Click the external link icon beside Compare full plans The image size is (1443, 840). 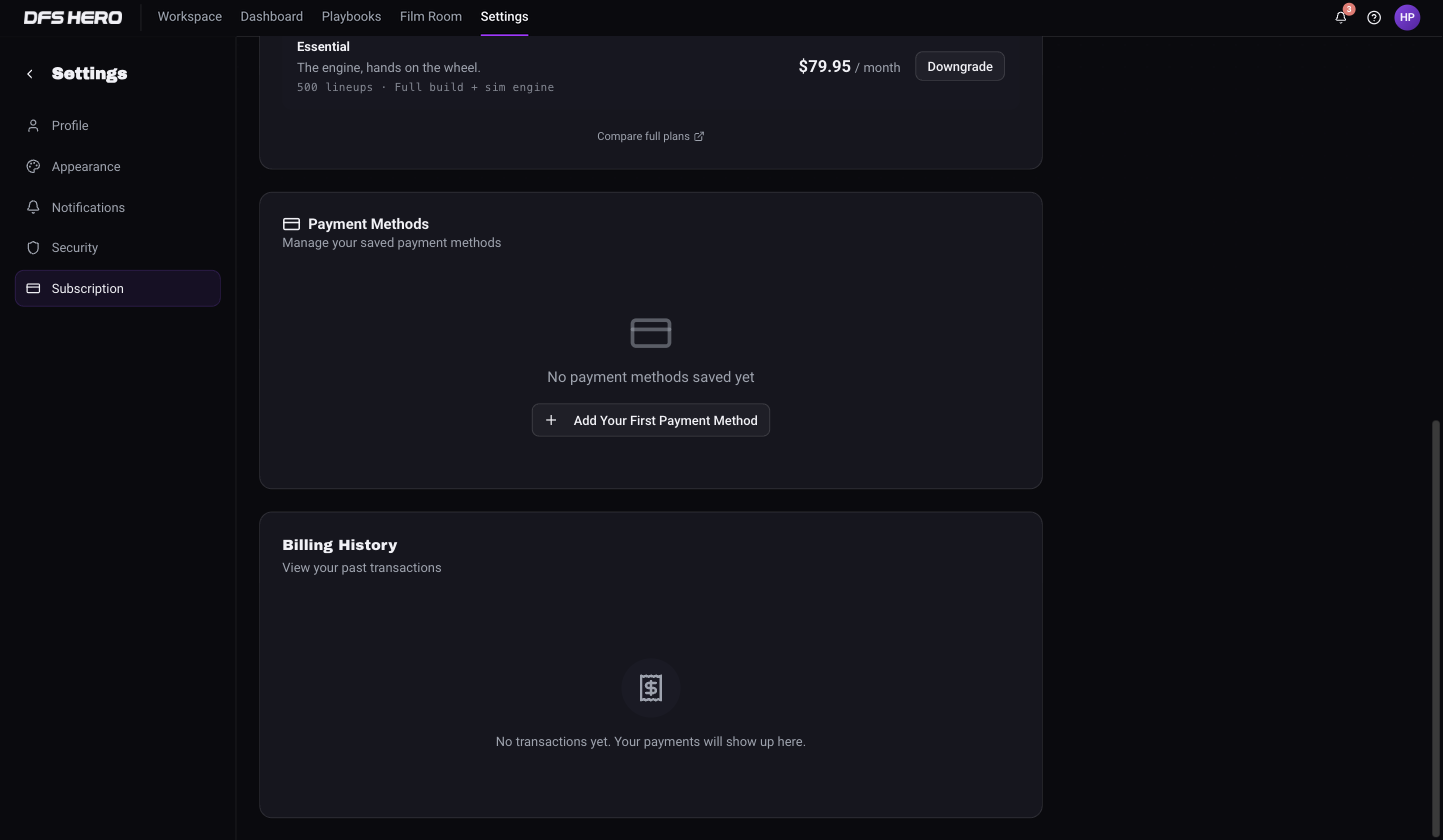click(699, 136)
